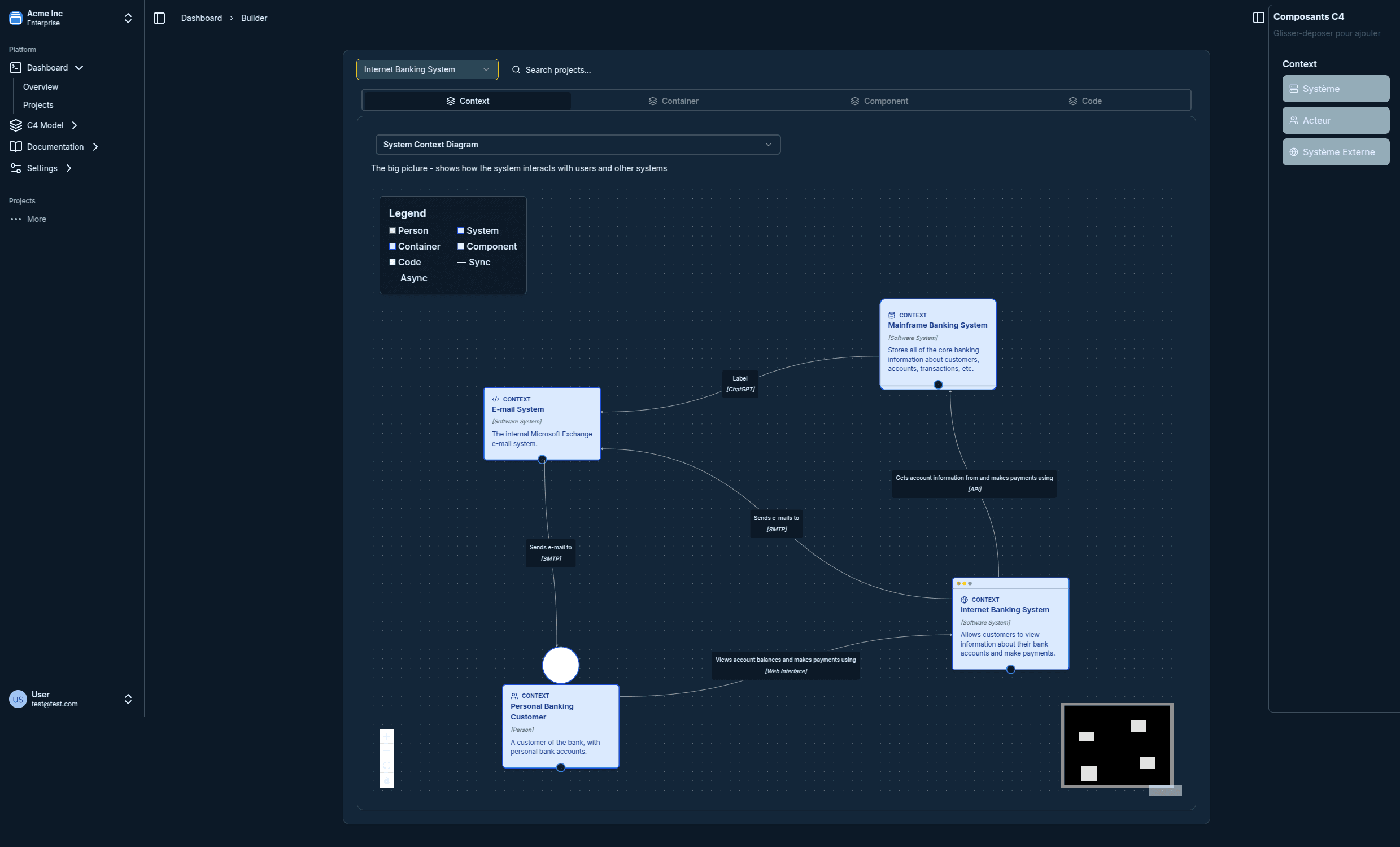Click the C4 Model layers icon in sidebar
1400x847 pixels.
[x=15, y=125]
